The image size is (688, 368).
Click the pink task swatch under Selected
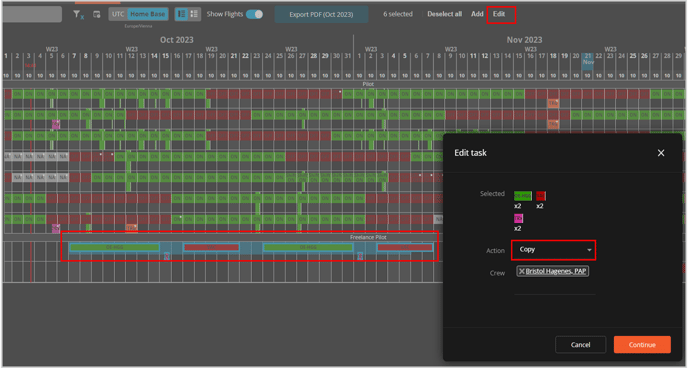(x=518, y=218)
